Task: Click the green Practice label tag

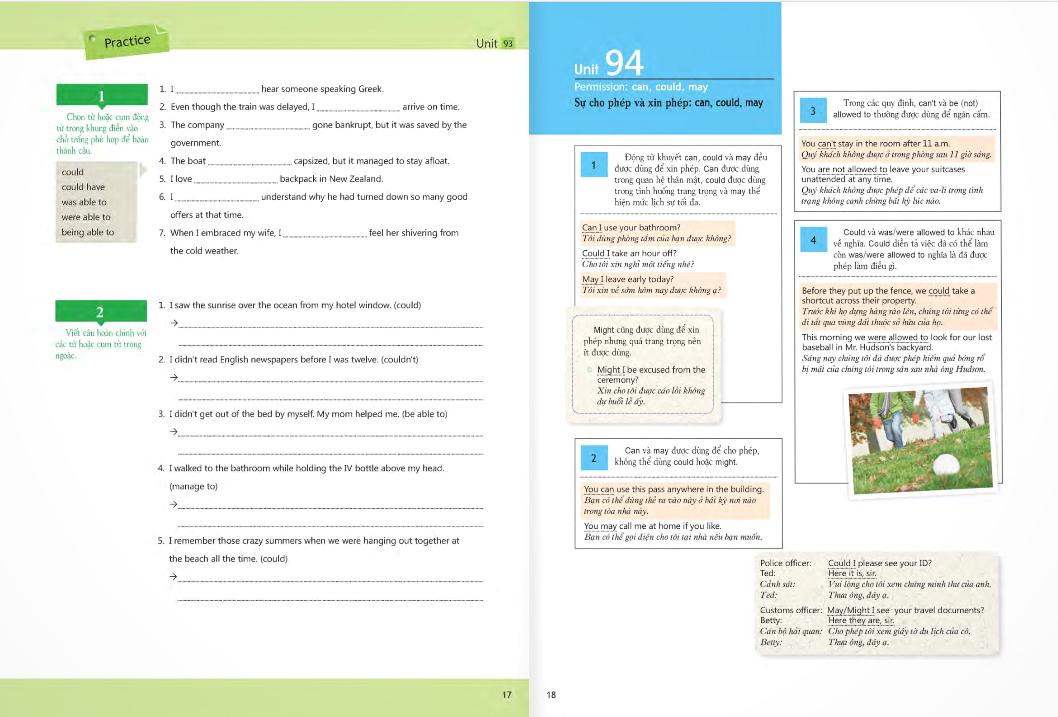Action: [x=127, y=41]
